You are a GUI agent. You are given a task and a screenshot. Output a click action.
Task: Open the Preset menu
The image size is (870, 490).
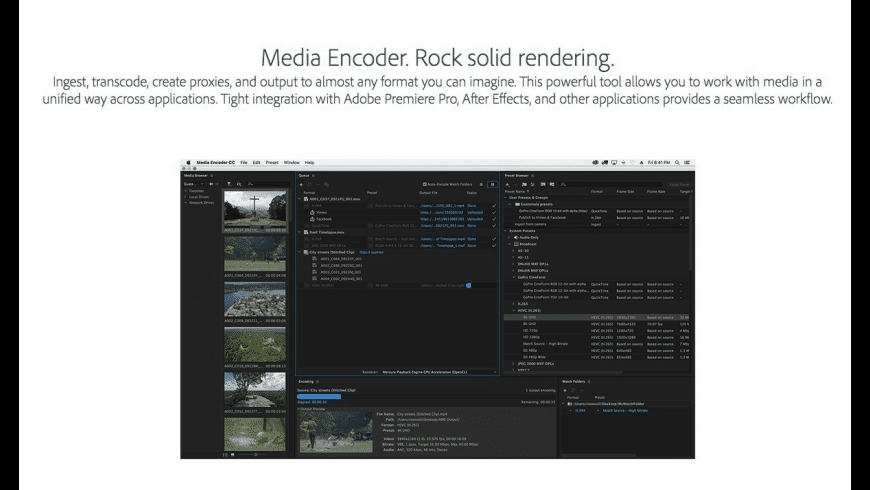tap(272, 163)
